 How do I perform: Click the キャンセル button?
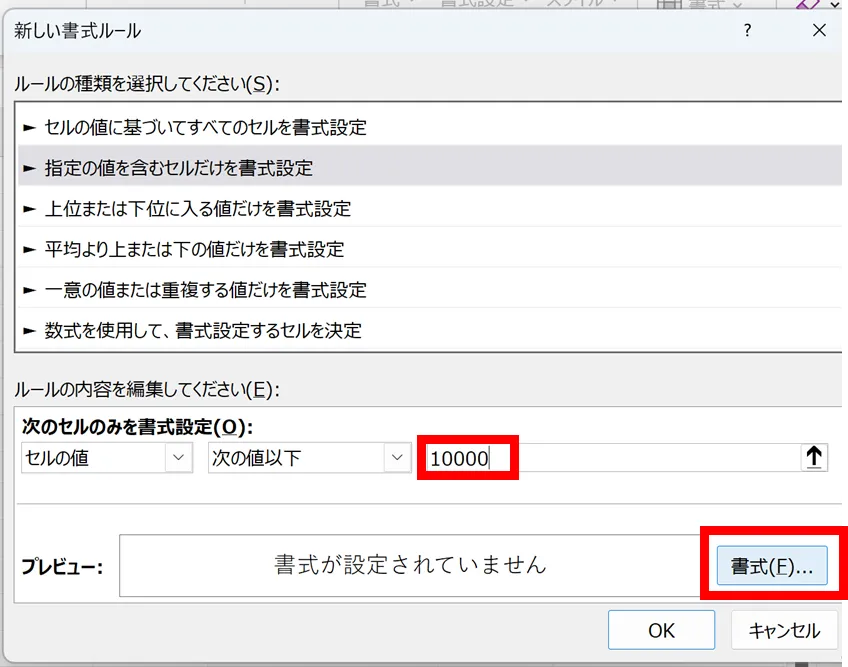coord(784,631)
